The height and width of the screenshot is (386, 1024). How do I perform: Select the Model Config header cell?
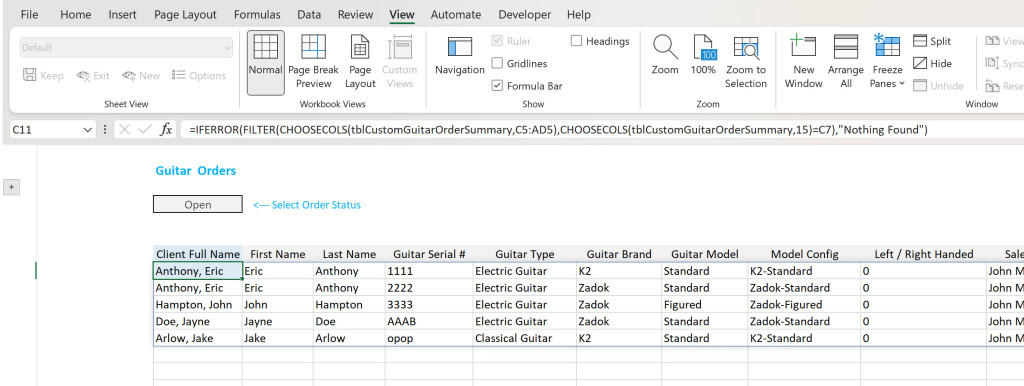pos(804,254)
